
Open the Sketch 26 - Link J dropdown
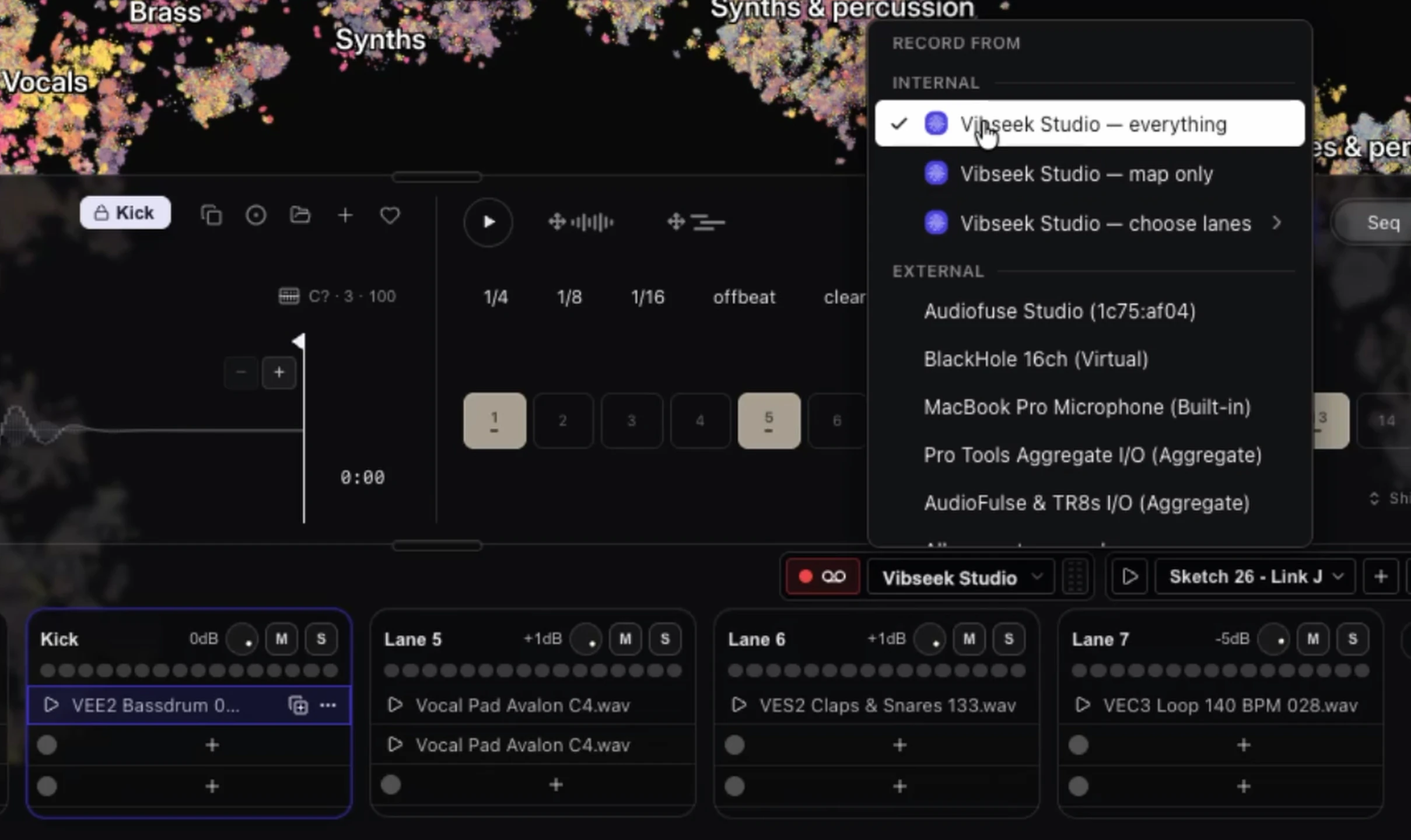point(1255,577)
